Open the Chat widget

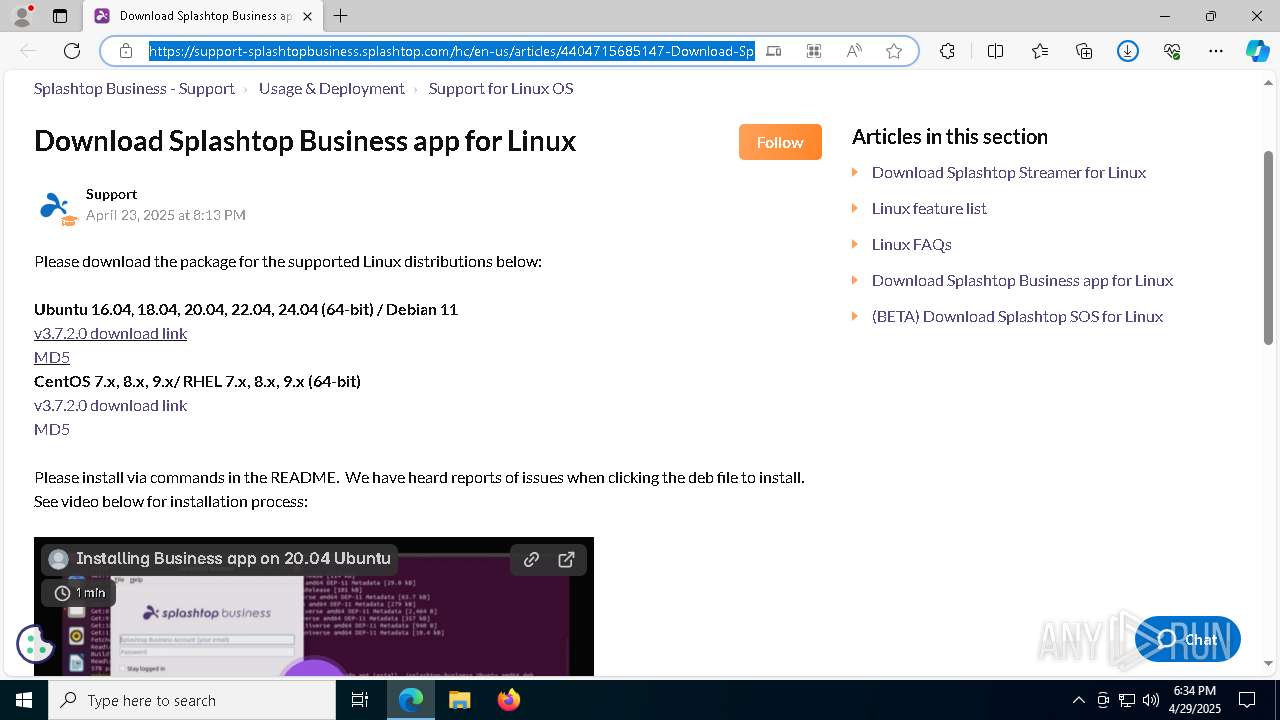pos(1188,639)
